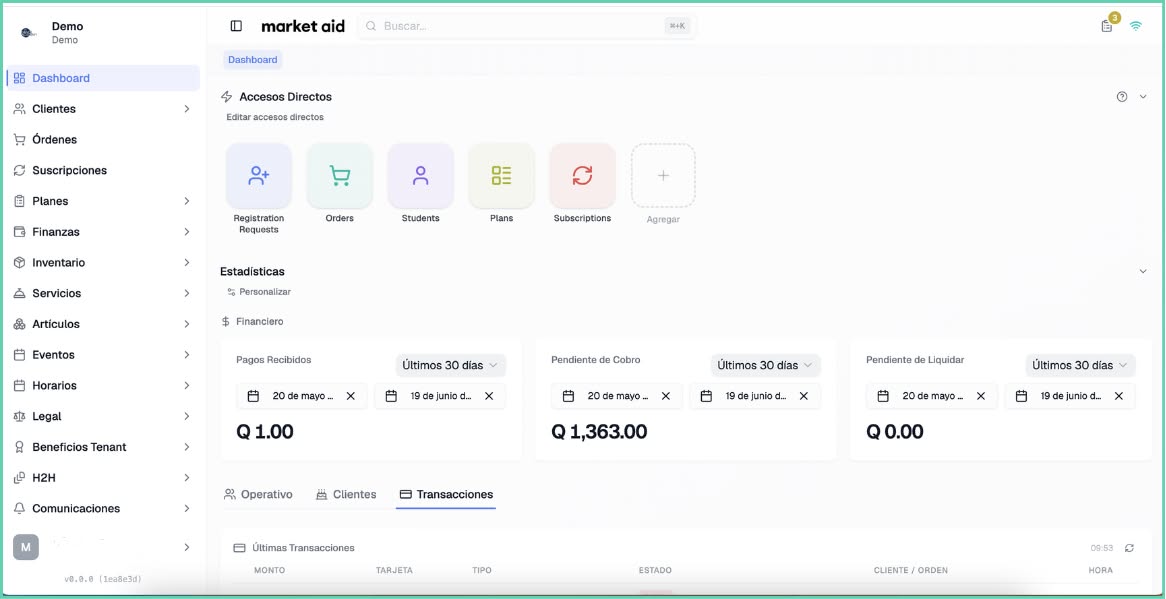Expand Horarios sidebar menu

point(103,386)
